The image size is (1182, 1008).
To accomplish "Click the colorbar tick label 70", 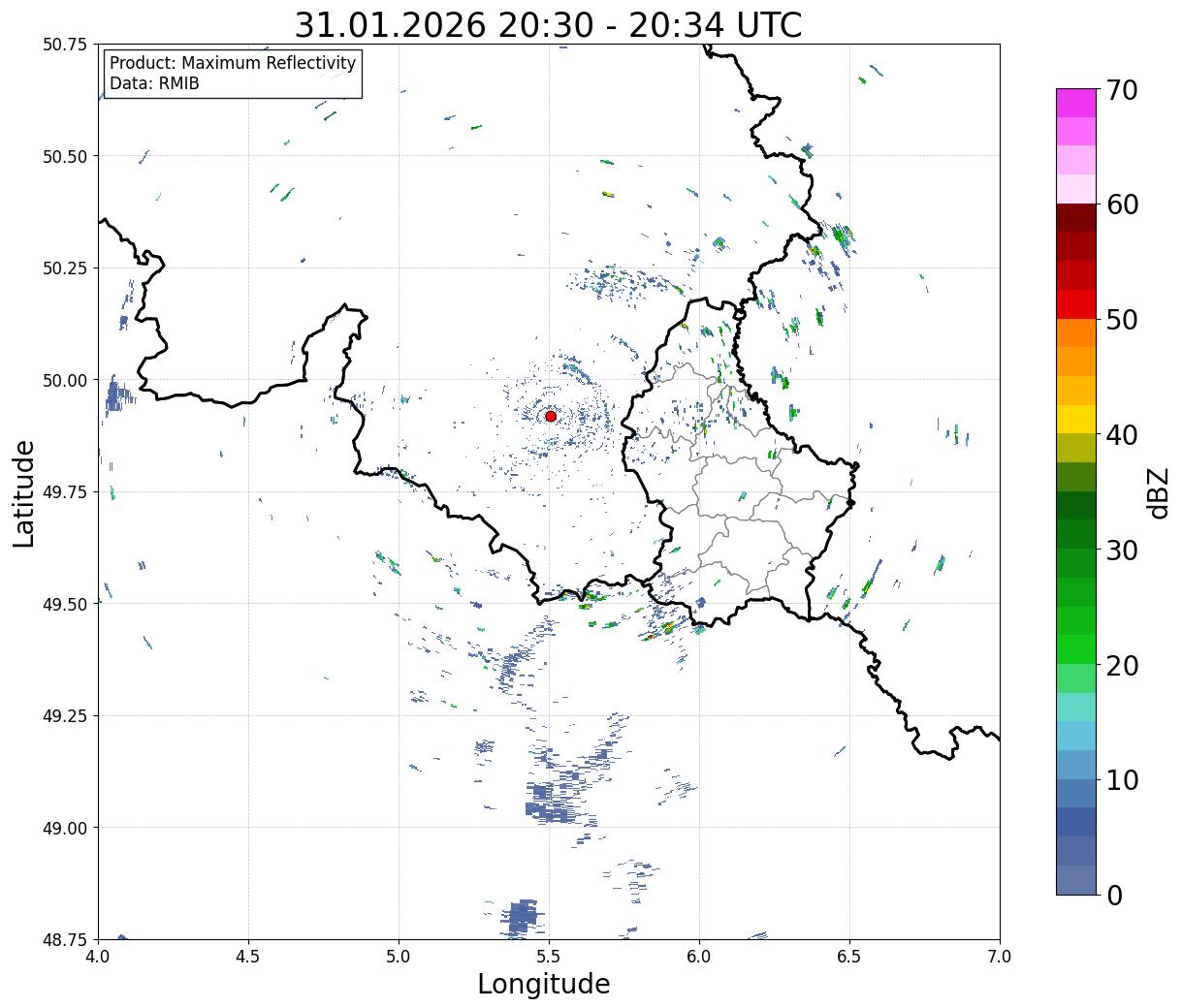I will pyautogui.click(x=1123, y=90).
